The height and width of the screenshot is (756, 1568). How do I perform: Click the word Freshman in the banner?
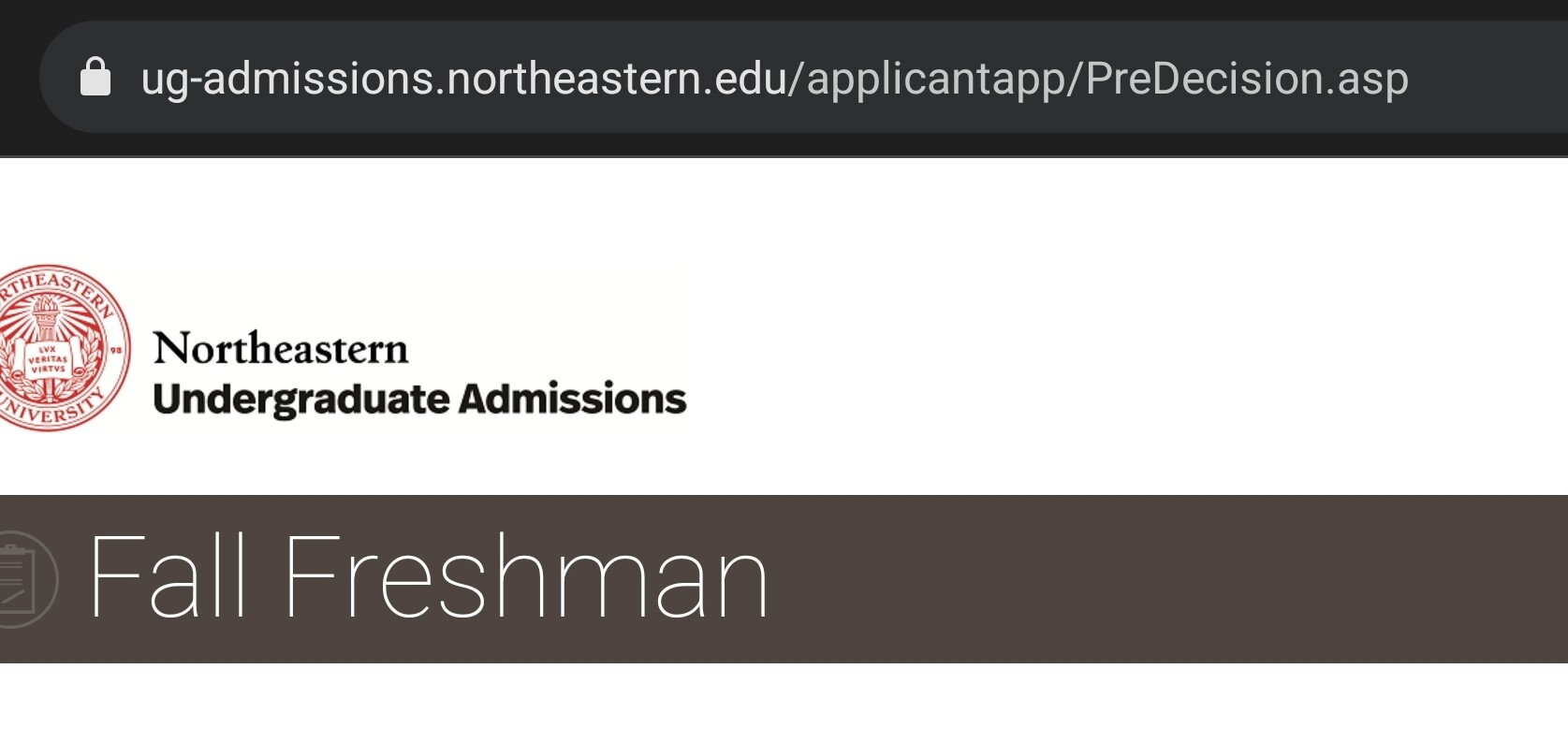525,577
